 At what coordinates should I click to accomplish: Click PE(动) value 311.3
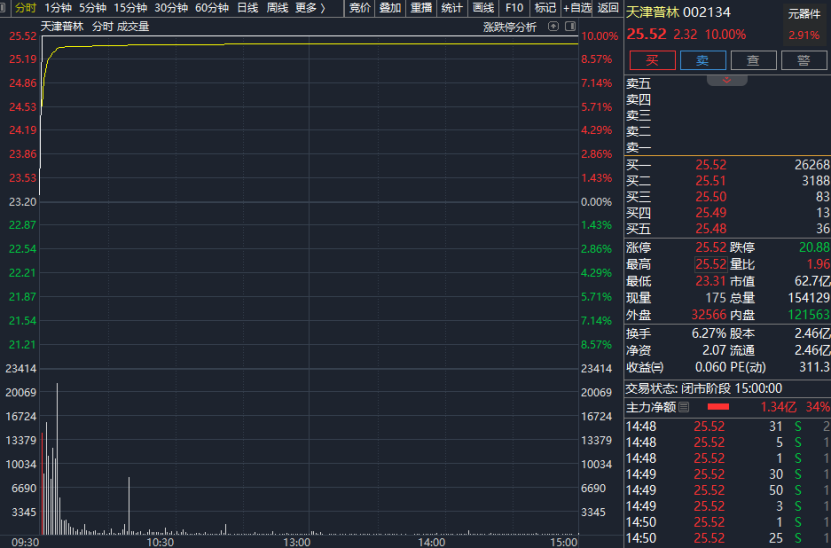[x=814, y=367]
